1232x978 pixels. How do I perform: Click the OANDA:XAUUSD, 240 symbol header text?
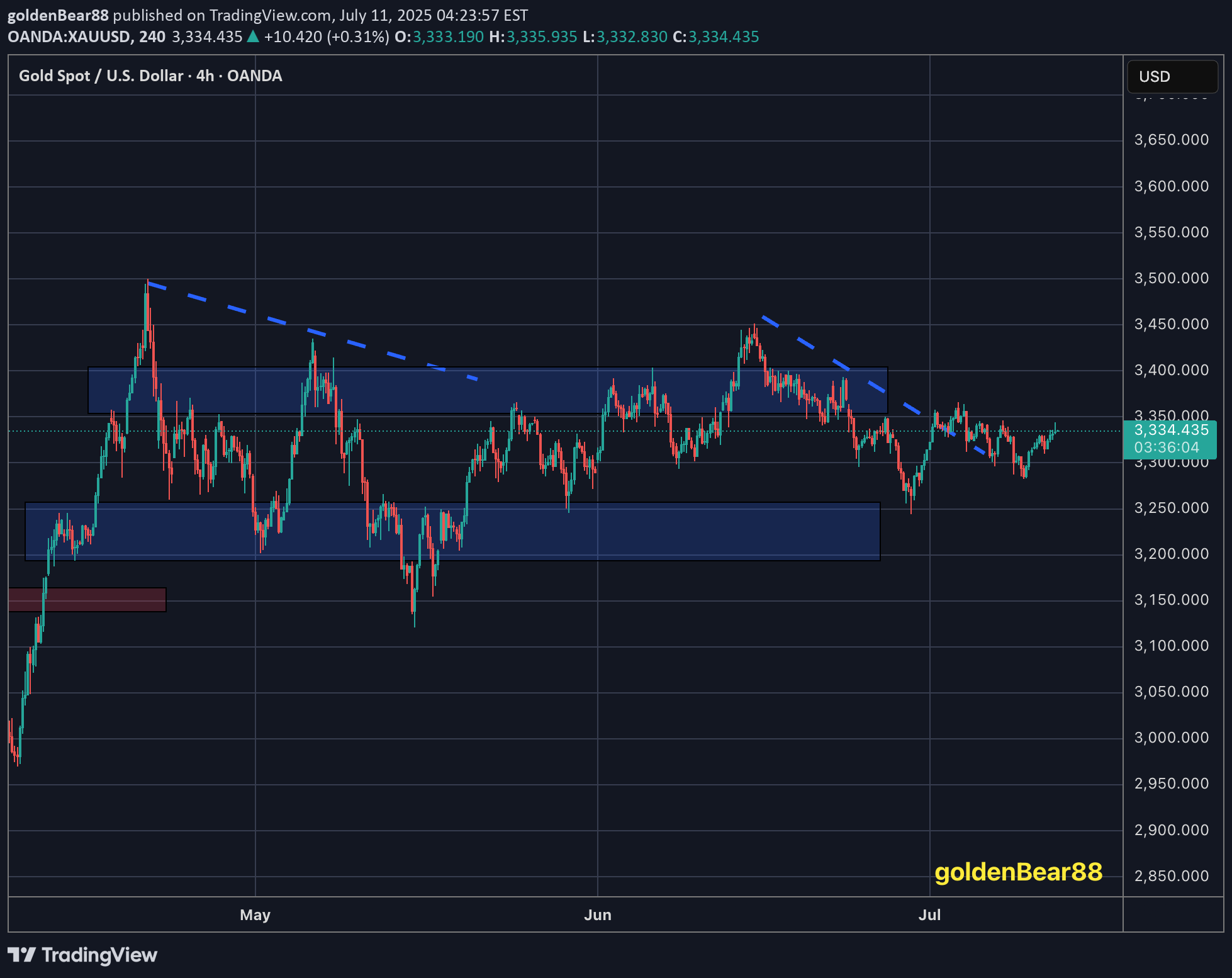[86, 37]
